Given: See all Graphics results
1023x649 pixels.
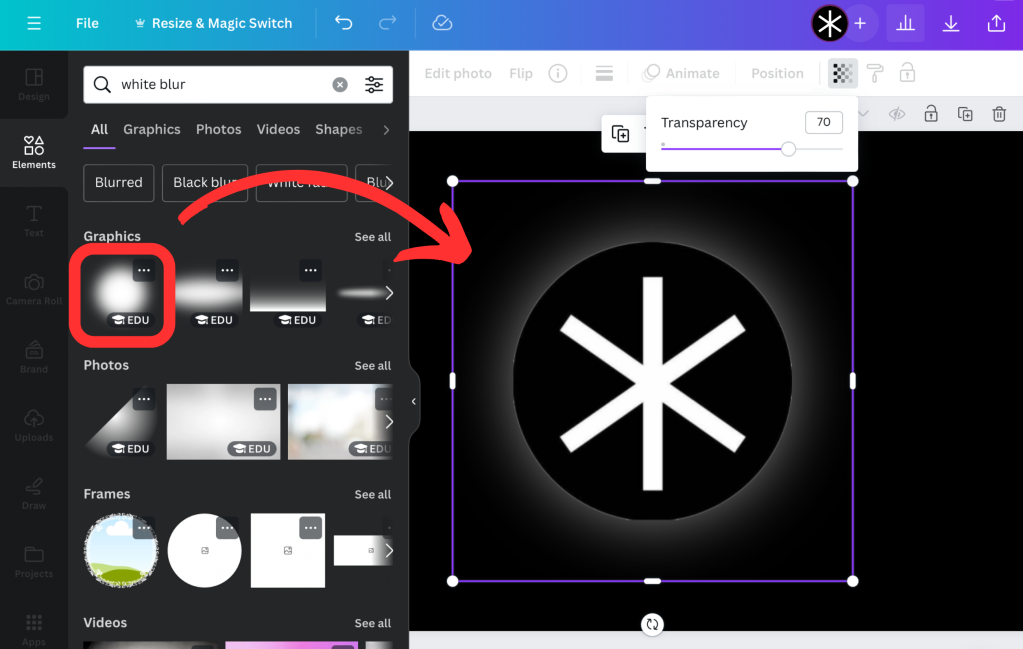Looking at the screenshot, I should click(x=373, y=237).
